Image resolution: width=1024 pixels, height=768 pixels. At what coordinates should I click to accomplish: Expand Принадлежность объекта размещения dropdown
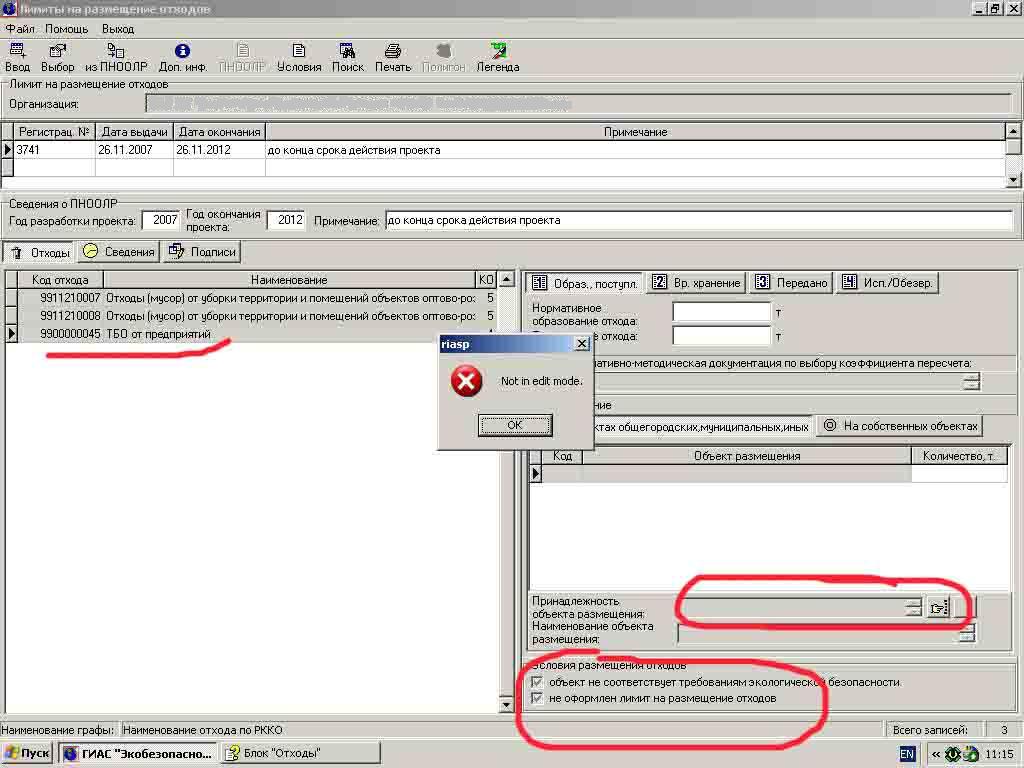click(x=913, y=607)
